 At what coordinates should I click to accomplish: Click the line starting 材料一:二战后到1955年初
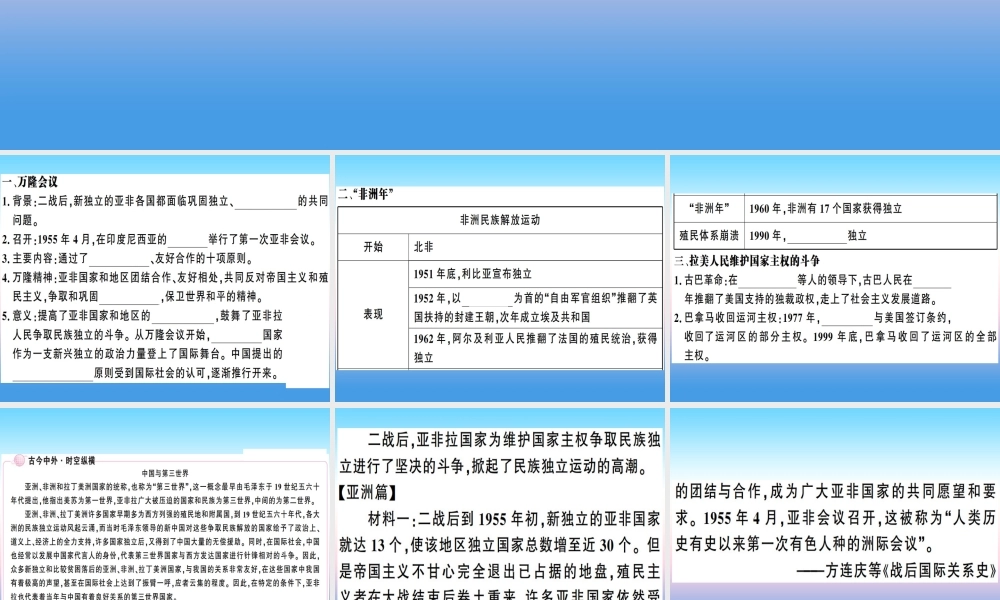click(x=514, y=519)
